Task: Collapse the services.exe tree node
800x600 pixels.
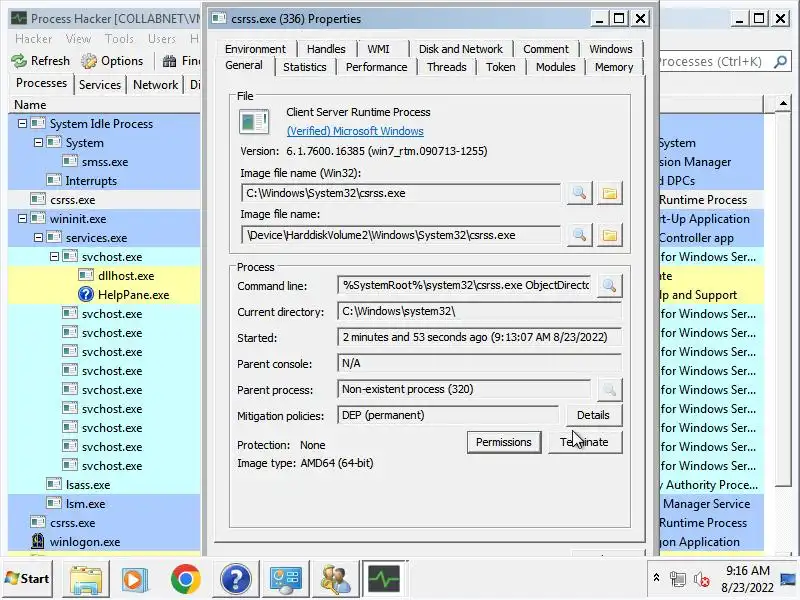Action: click(38, 237)
